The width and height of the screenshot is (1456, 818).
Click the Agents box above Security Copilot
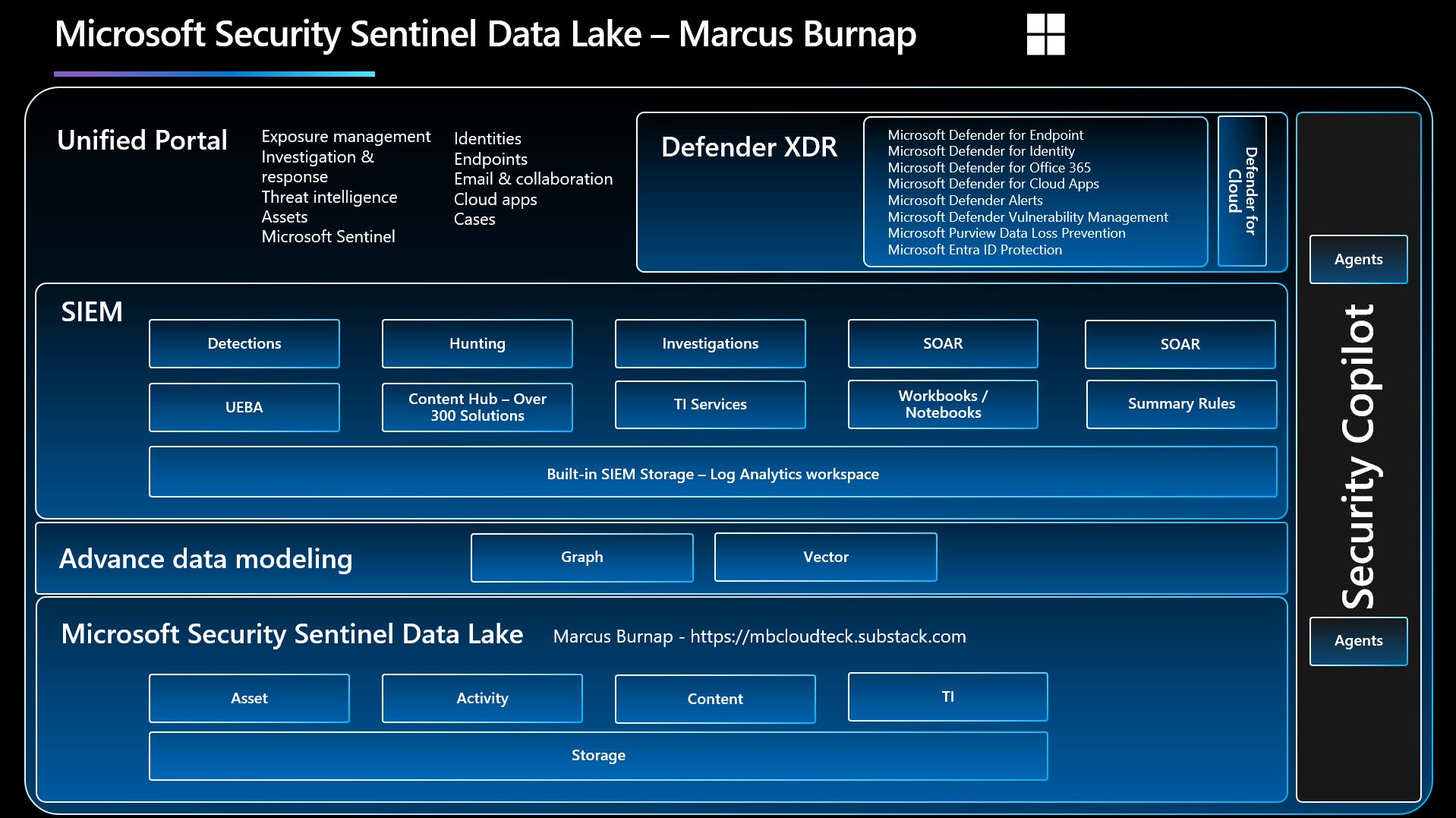coord(1359,259)
